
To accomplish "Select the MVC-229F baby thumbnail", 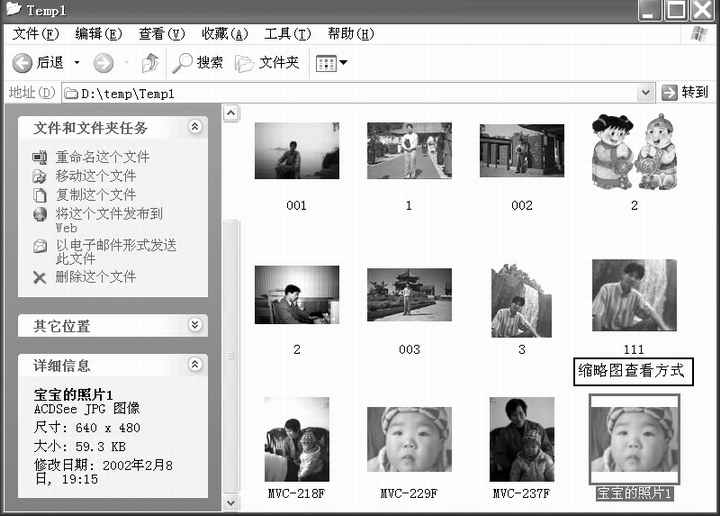I will click(409, 439).
